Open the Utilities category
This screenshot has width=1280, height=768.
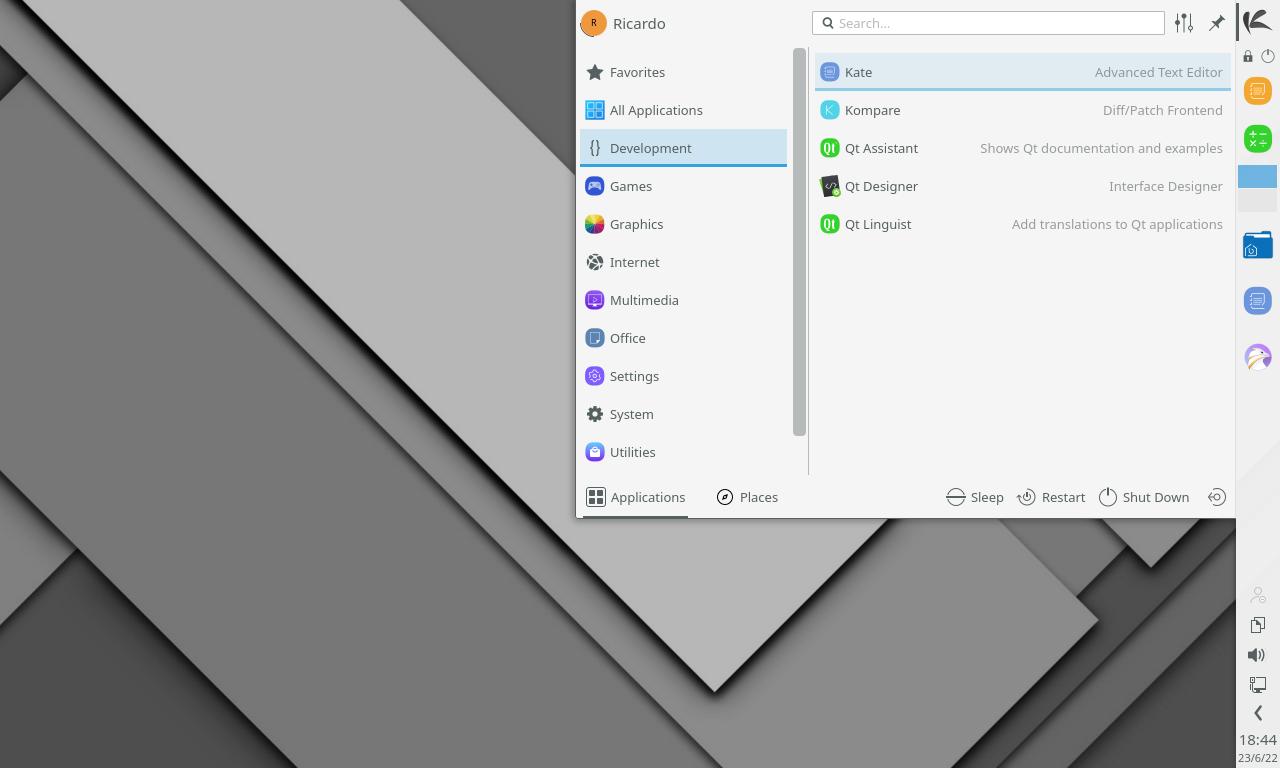pyautogui.click(x=683, y=452)
